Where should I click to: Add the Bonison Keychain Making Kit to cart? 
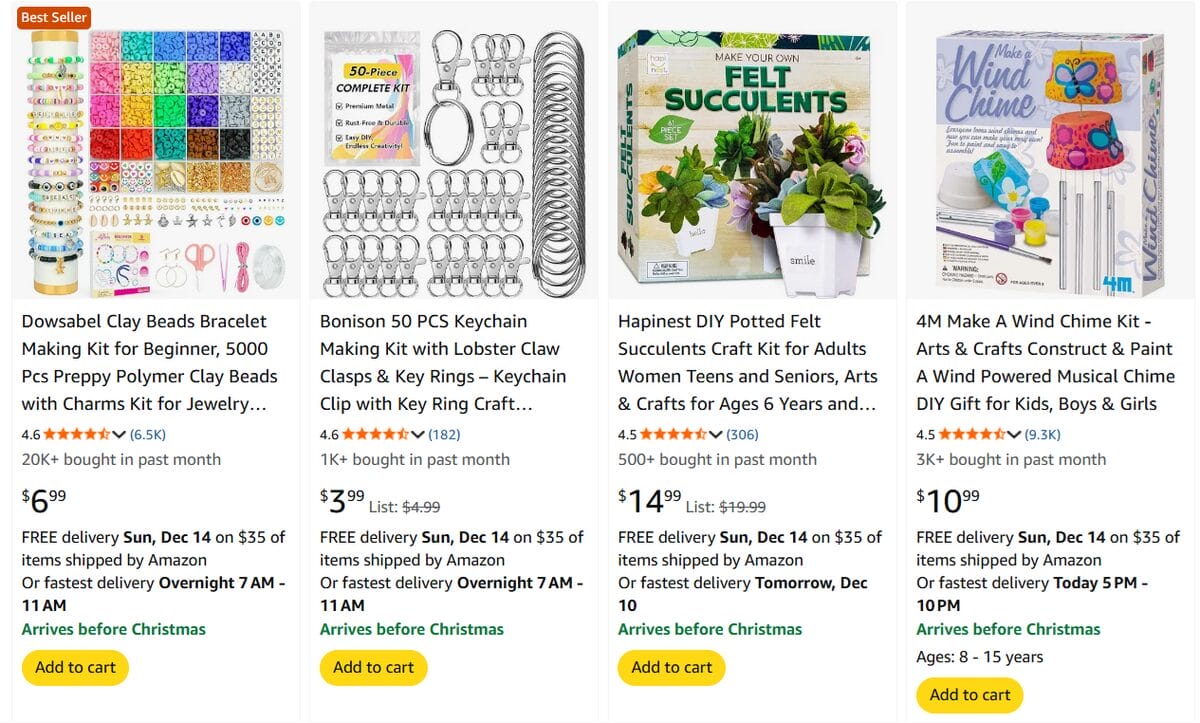[373, 668]
